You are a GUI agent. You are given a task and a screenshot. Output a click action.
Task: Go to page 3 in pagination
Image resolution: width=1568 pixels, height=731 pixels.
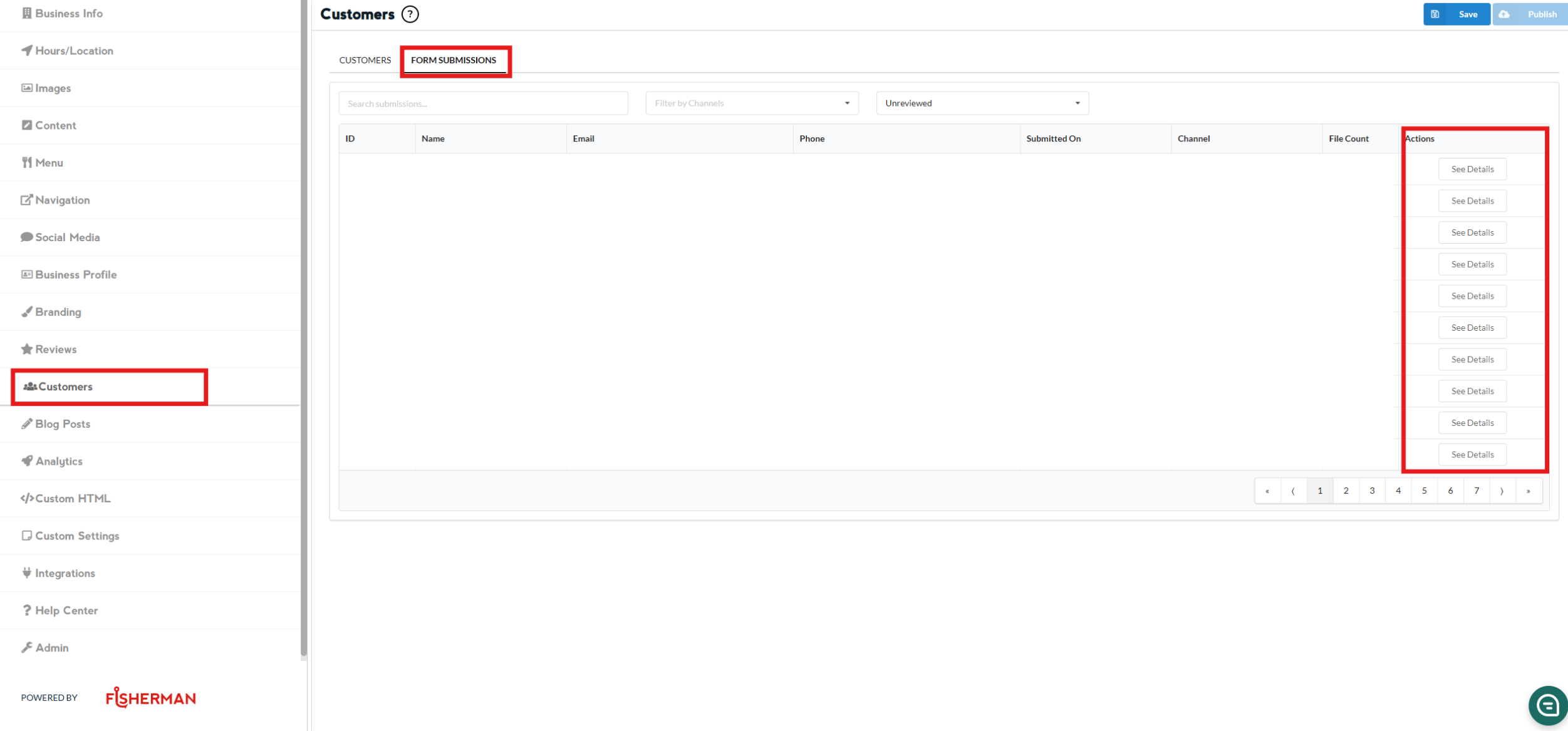pos(1372,490)
